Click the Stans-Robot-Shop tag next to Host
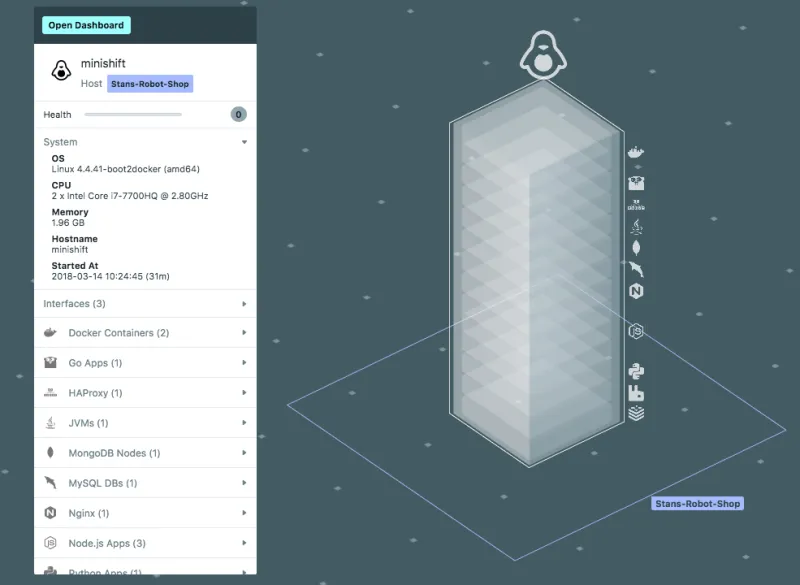The image size is (800, 585). pyautogui.click(x=149, y=84)
